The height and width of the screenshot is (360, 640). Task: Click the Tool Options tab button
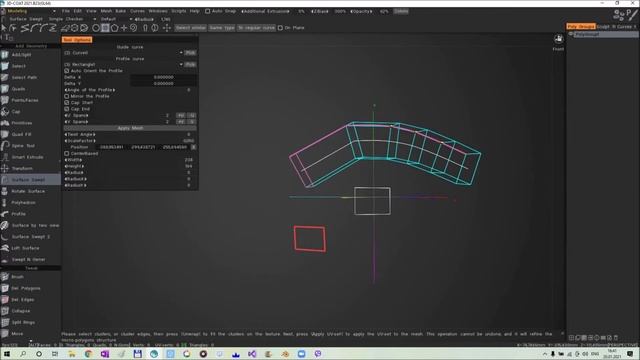[77, 40]
